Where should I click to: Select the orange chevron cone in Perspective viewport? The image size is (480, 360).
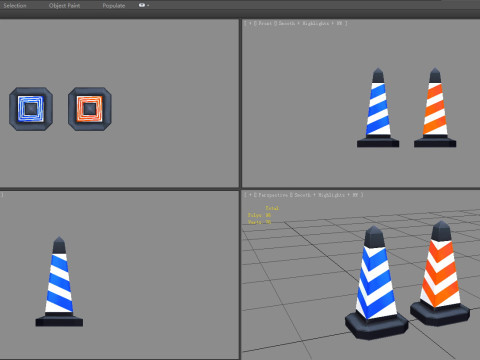click(x=441, y=273)
